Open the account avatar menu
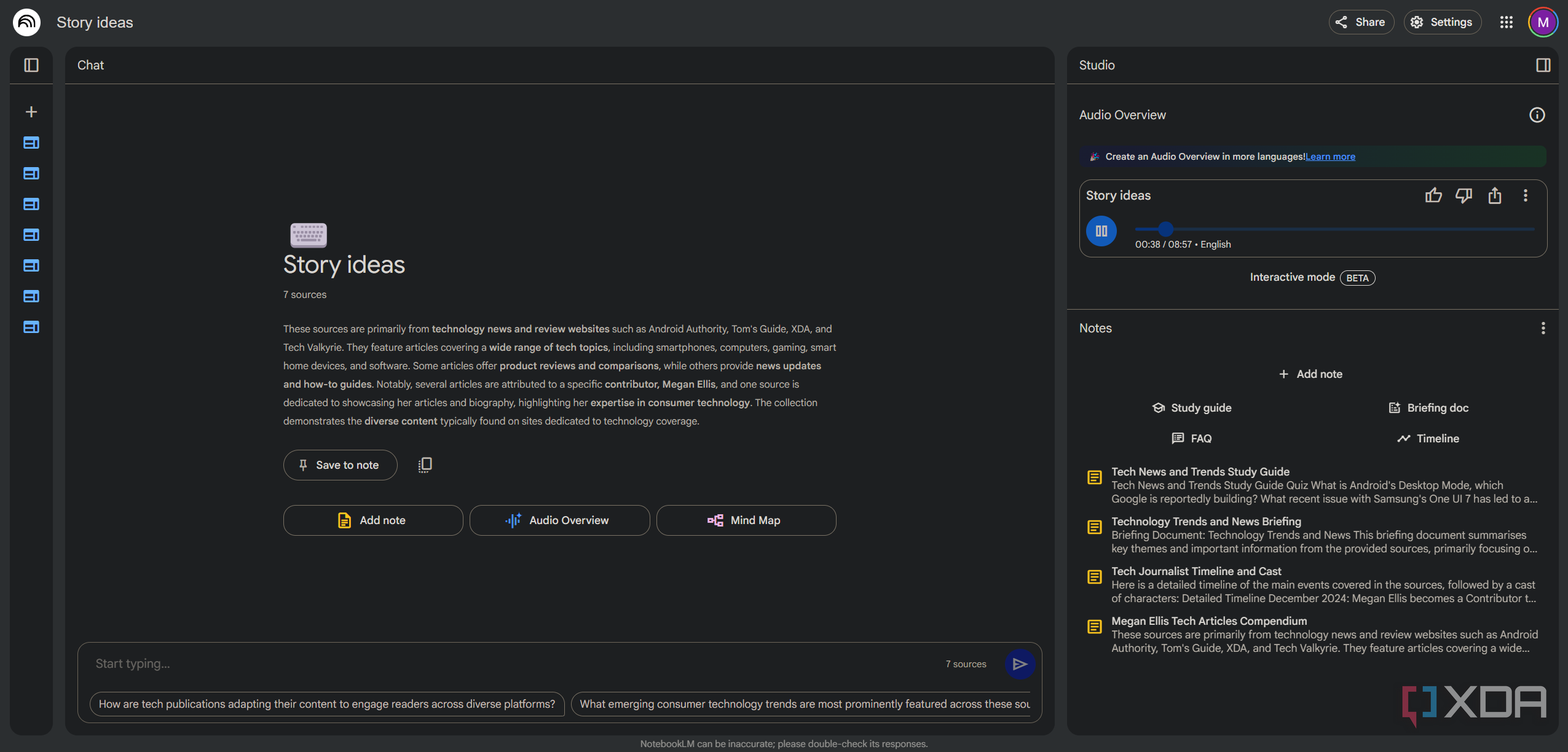 point(1543,22)
